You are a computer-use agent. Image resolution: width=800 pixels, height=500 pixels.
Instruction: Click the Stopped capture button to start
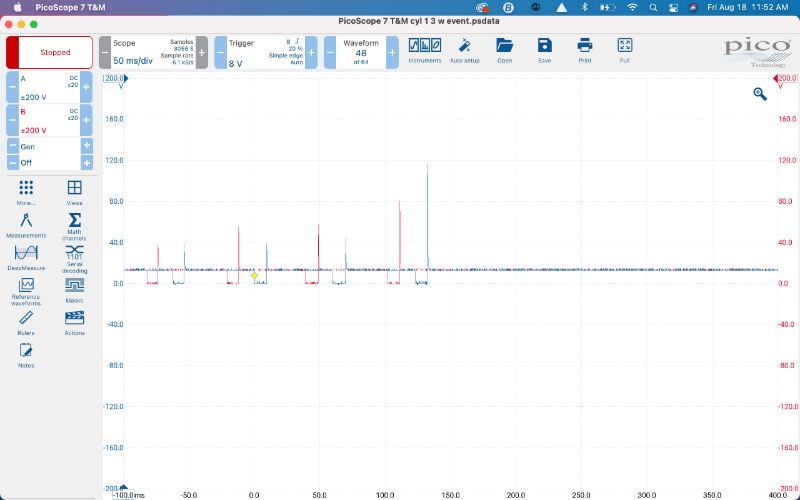pos(49,52)
